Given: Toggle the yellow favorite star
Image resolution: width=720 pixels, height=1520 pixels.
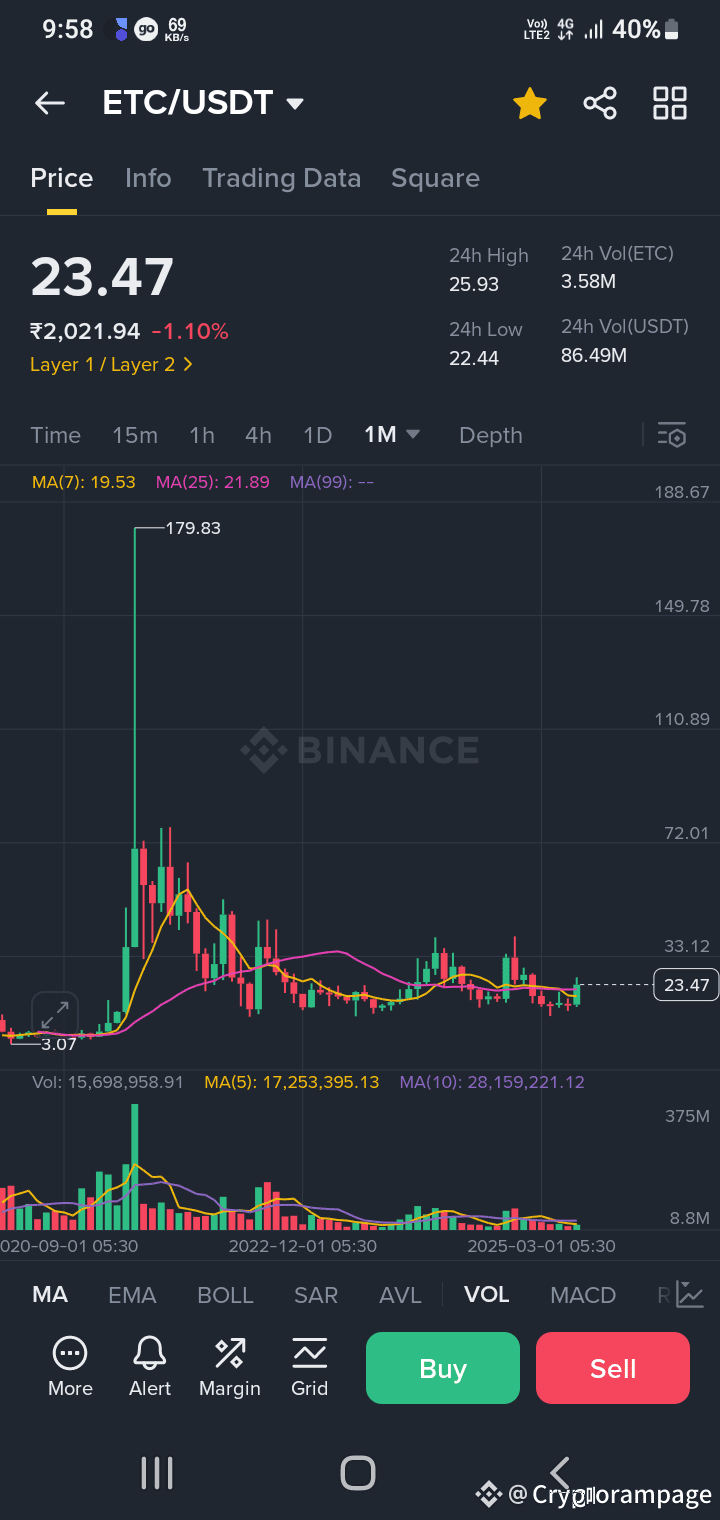Looking at the screenshot, I should click(530, 103).
